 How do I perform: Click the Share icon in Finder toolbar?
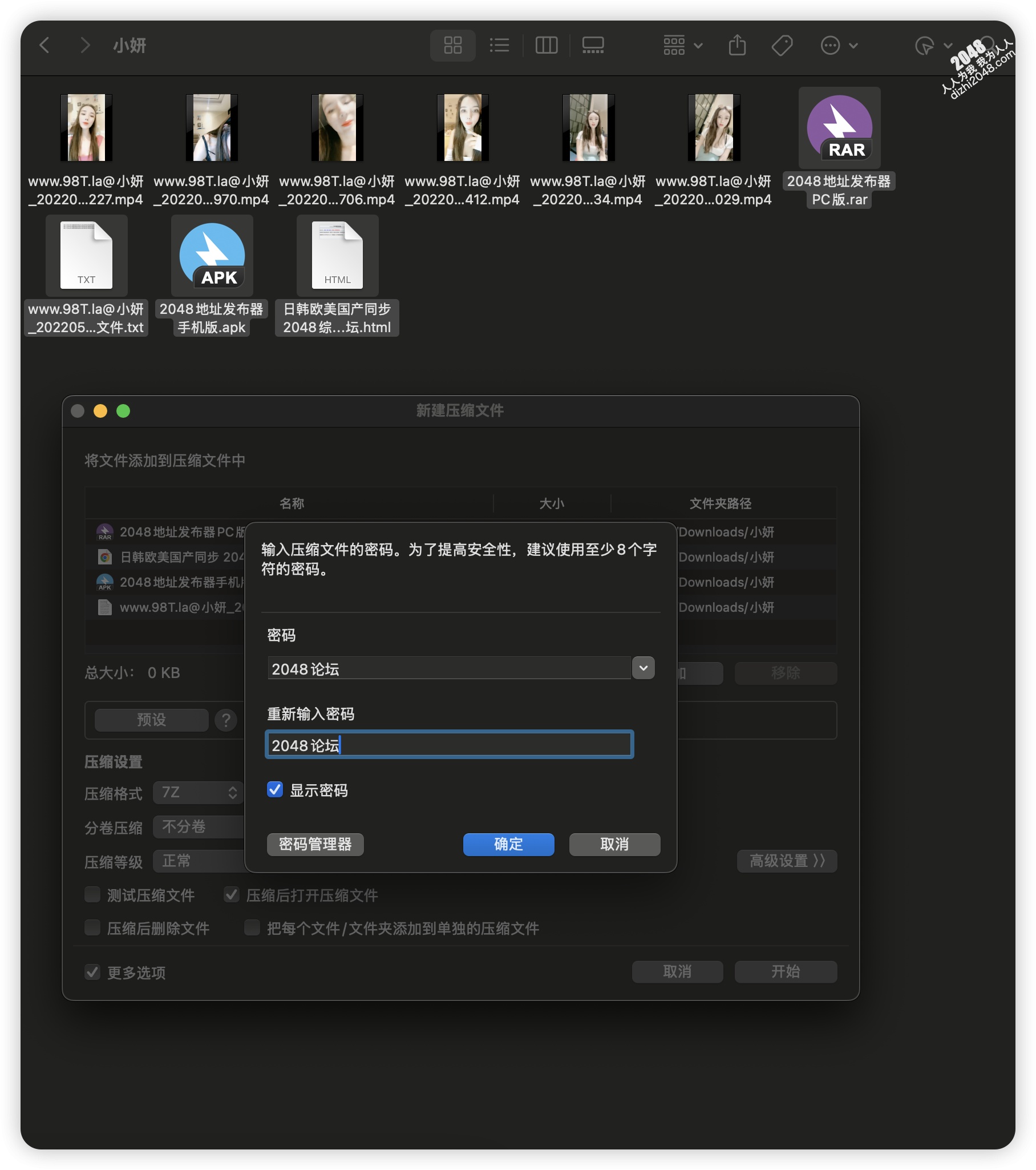click(737, 45)
